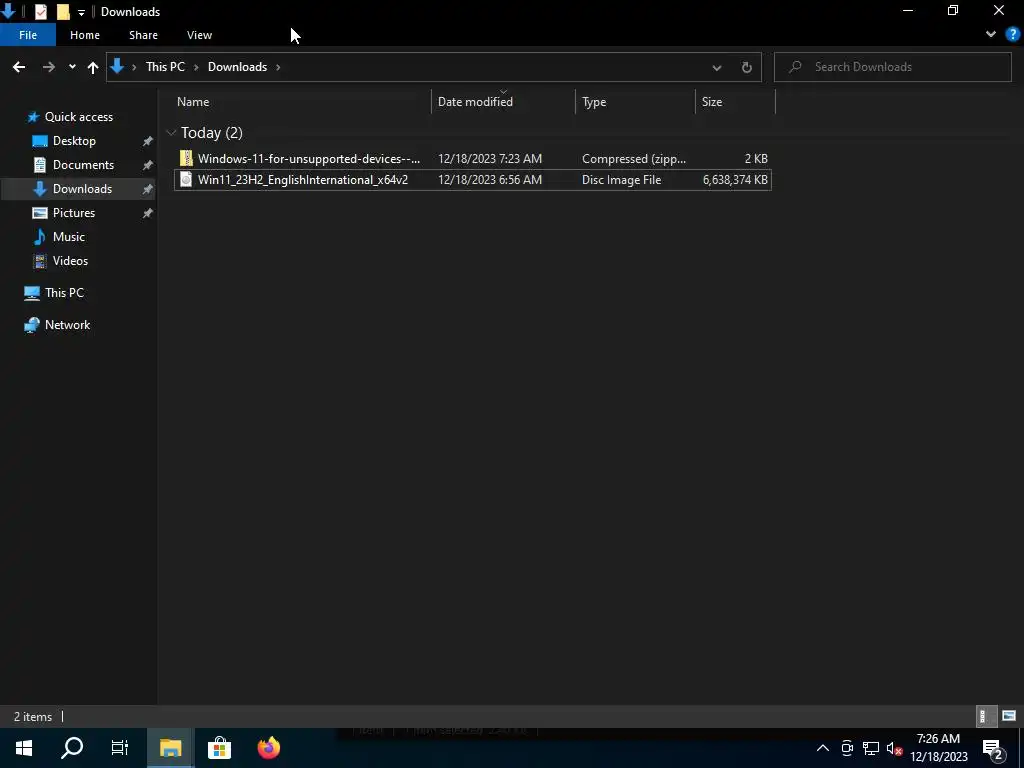
Task: Collapse the Today (2) group
Action: pos(171,133)
